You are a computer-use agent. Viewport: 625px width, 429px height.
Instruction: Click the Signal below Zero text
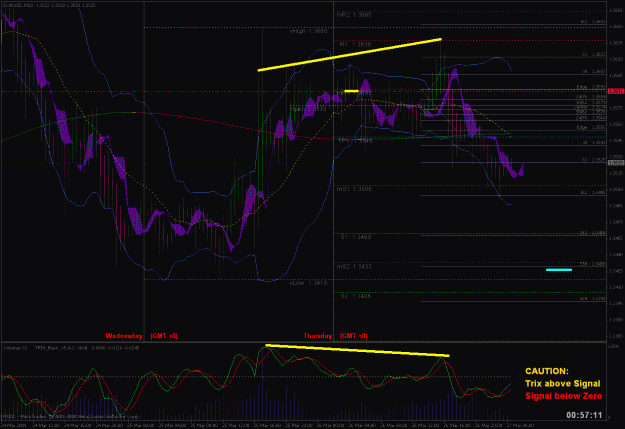coord(563,396)
